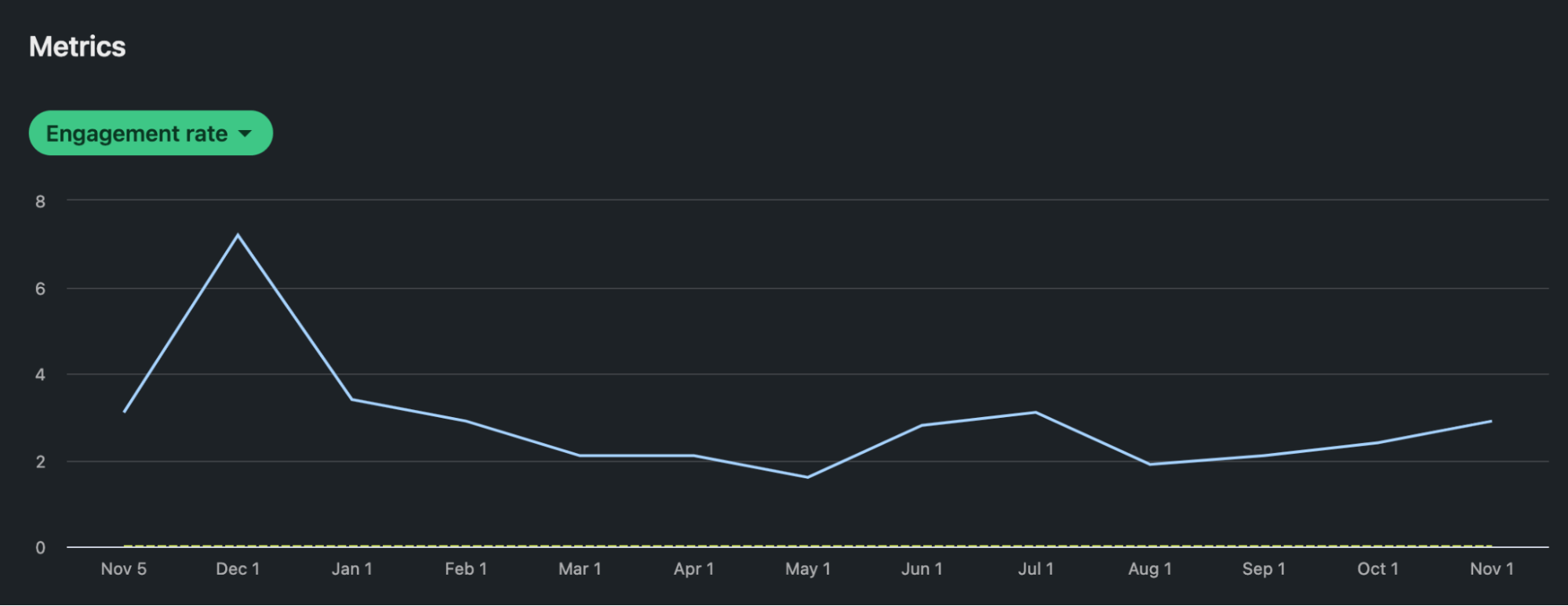This screenshot has width=1568, height=606.
Task: Select the Dec 1 peak point on line
Action: coord(238,235)
